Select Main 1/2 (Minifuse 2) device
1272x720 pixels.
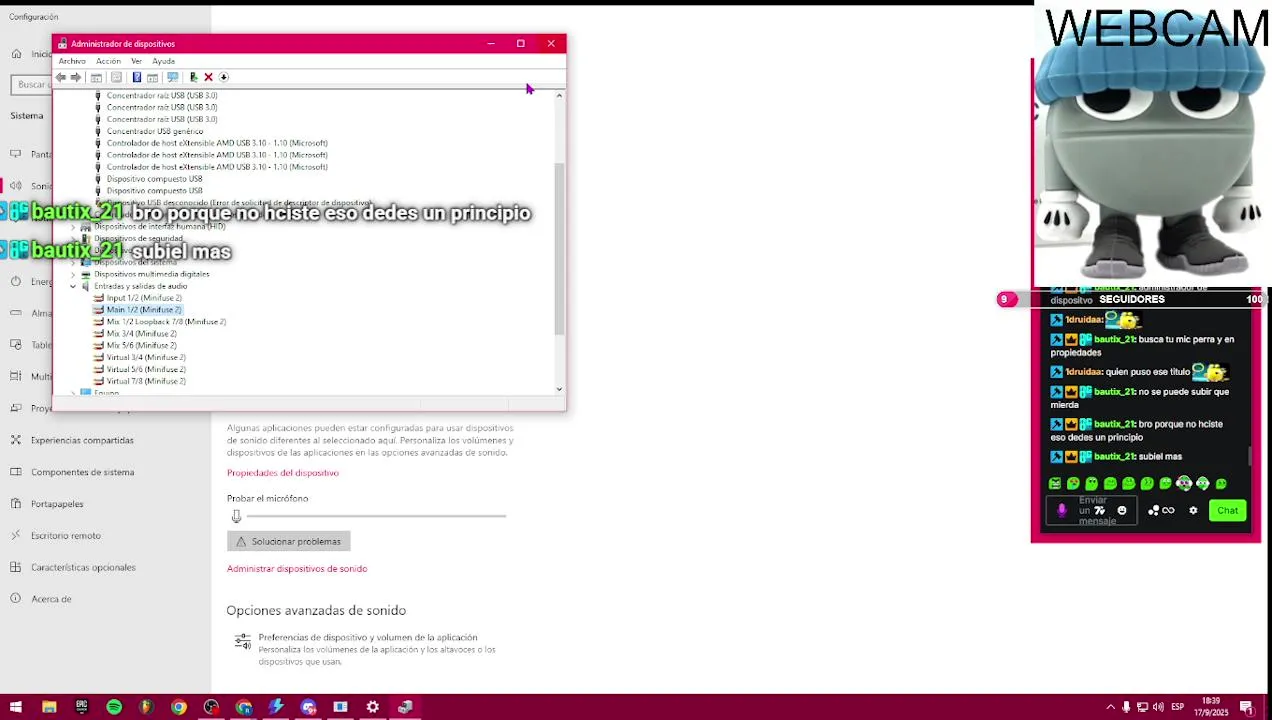(144, 310)
